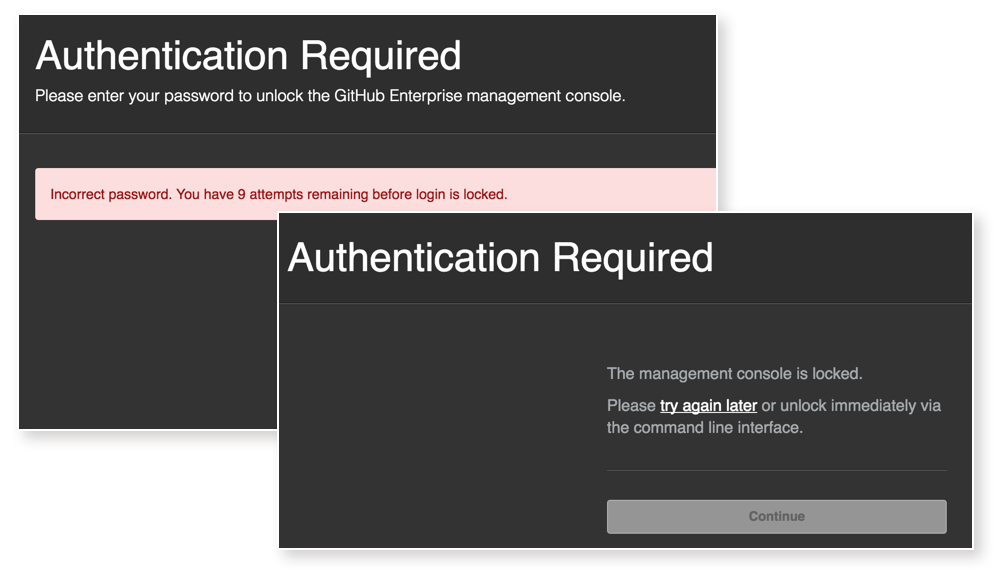Click the word 'Required' in front heading
This screenshot has height=570, width=994.
click(633, 257)
